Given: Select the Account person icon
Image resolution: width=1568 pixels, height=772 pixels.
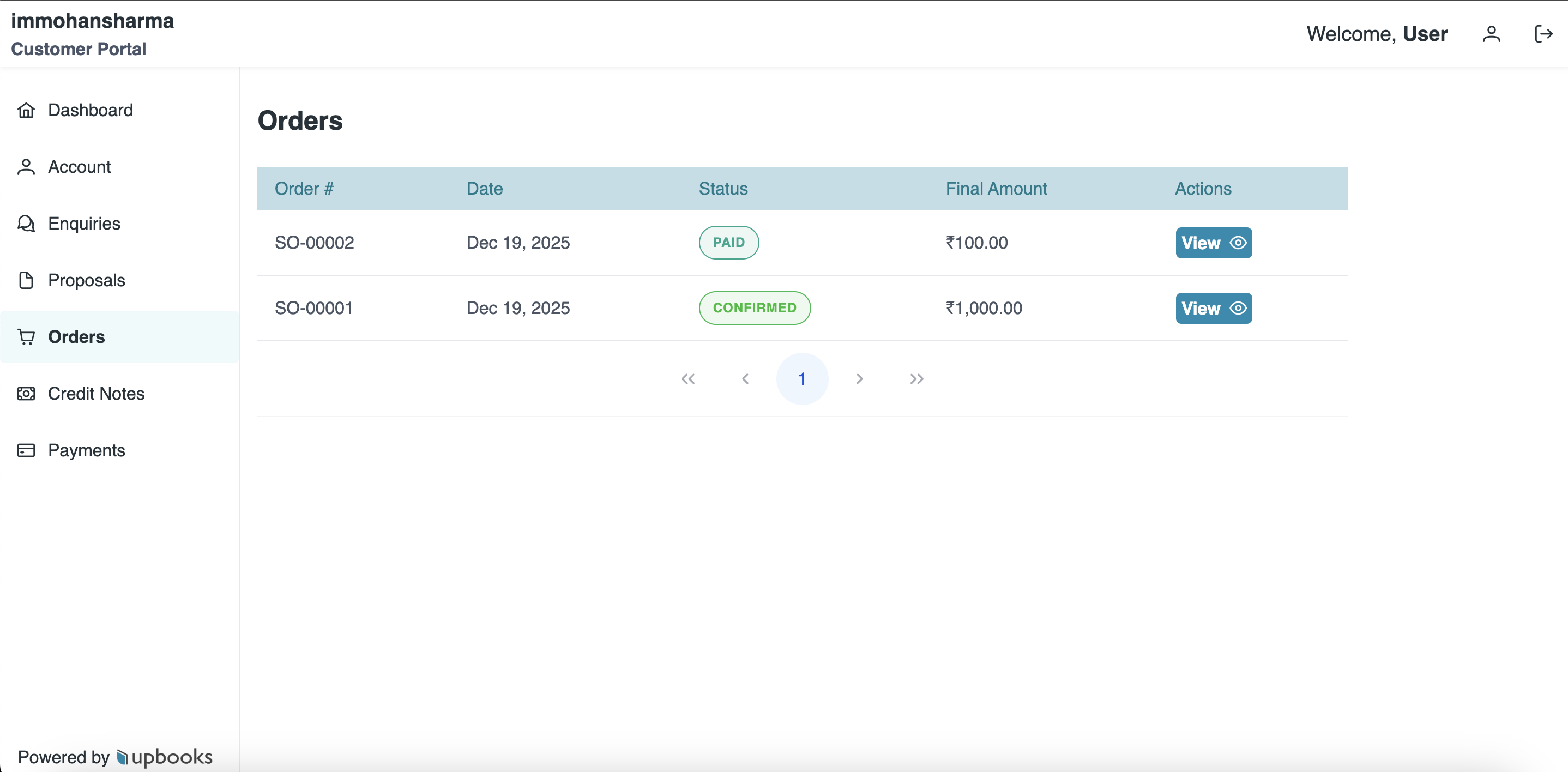Looking at the screenshot, I should pos(26,166).
